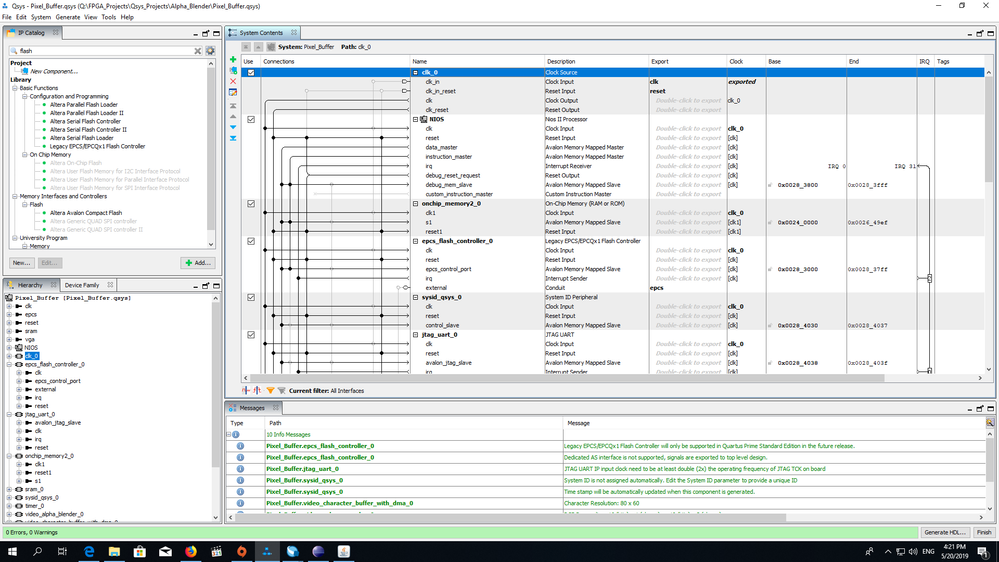Collapse the Basic Functions library group
This screenshot has width=999, height=562.
(15, 88)
